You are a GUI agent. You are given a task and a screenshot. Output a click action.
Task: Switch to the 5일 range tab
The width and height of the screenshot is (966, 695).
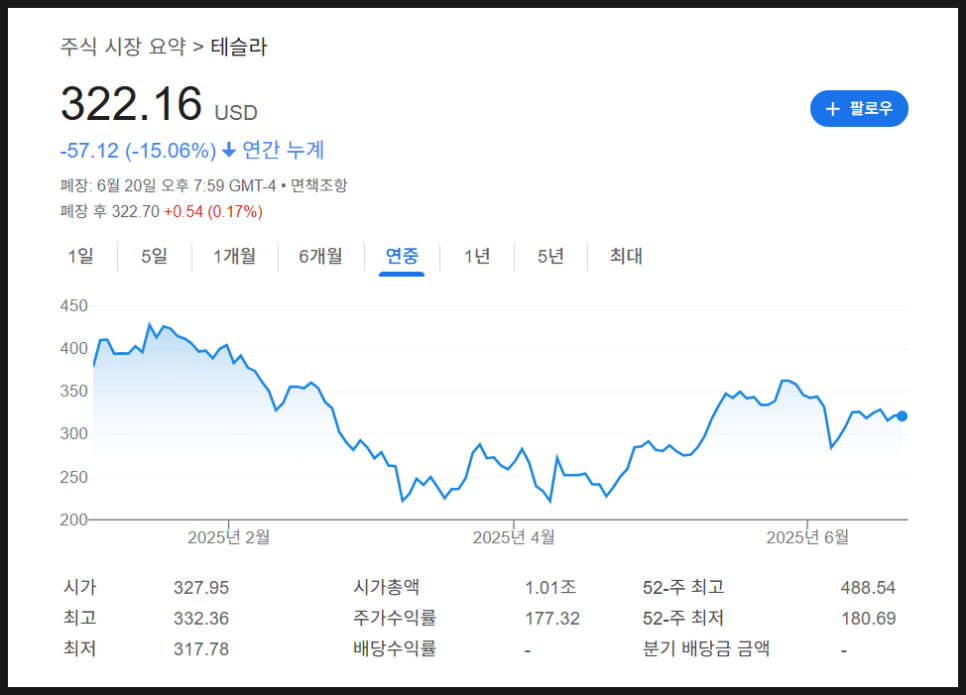pyautogui.click(x=154, y=256)
